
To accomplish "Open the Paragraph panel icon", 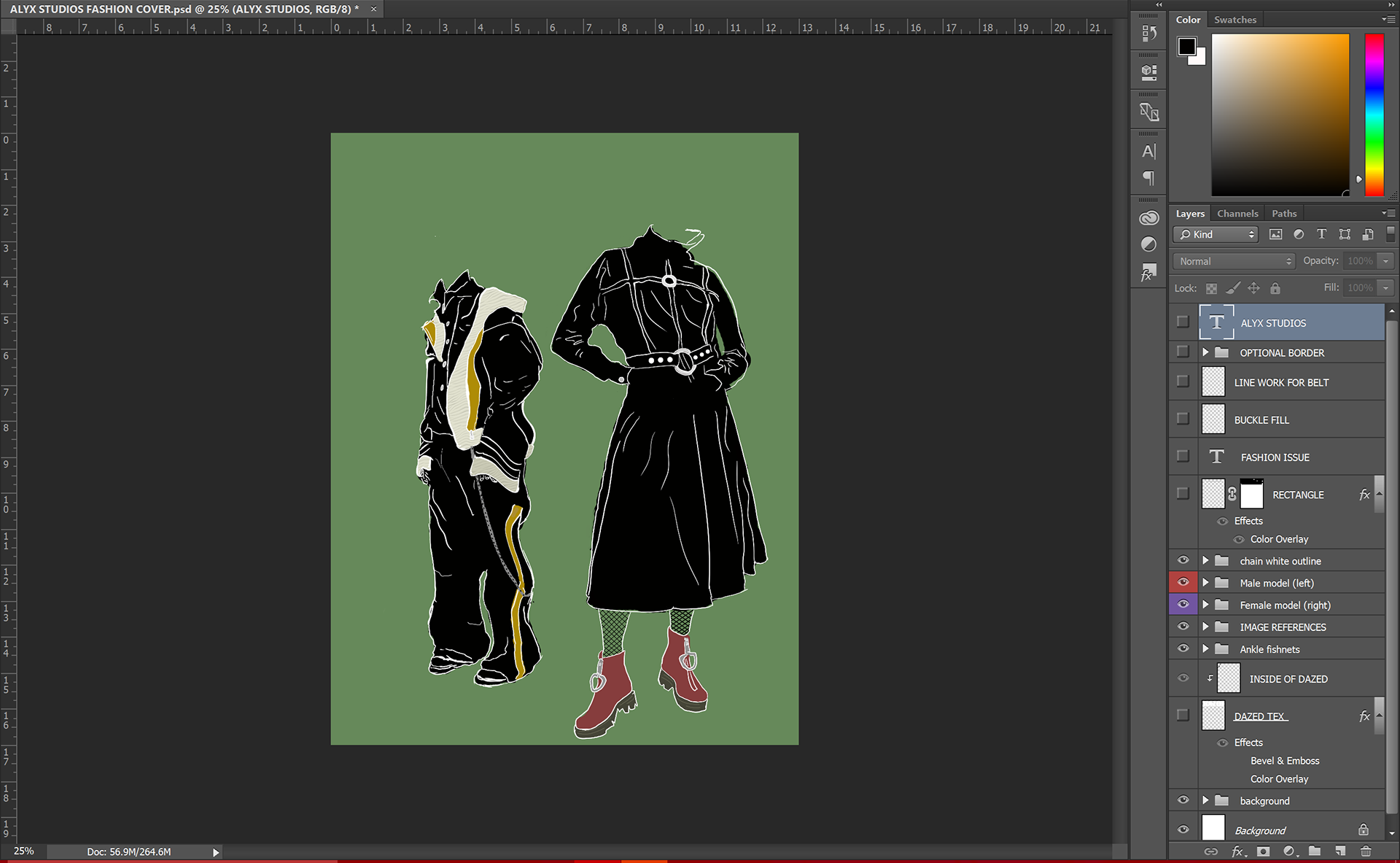I will pos(1149,178).
